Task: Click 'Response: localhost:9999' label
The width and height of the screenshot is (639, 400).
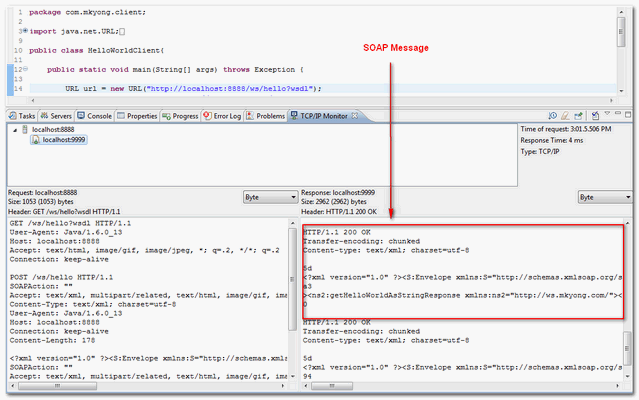Action: (338, 192)
